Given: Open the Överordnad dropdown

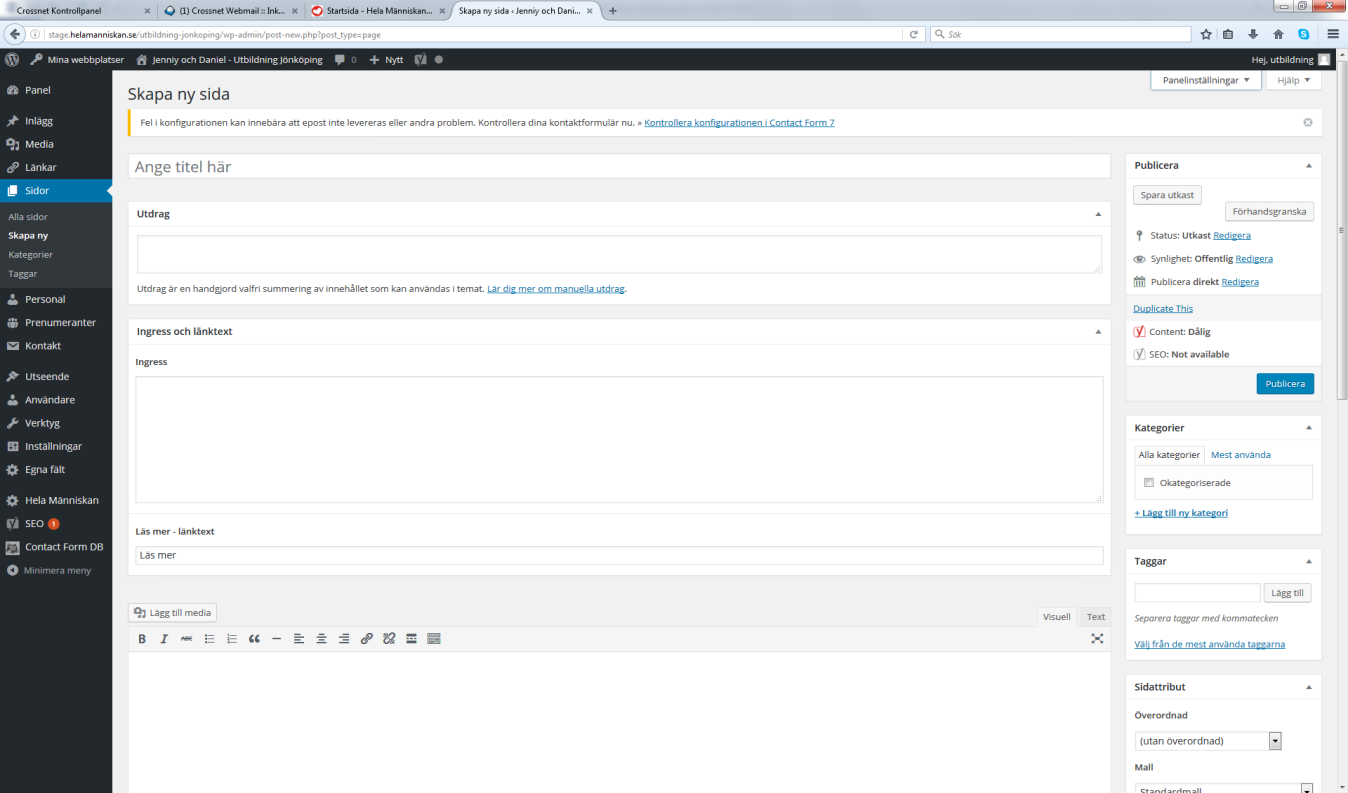Looking at the screenshot, I should 1208,741.
